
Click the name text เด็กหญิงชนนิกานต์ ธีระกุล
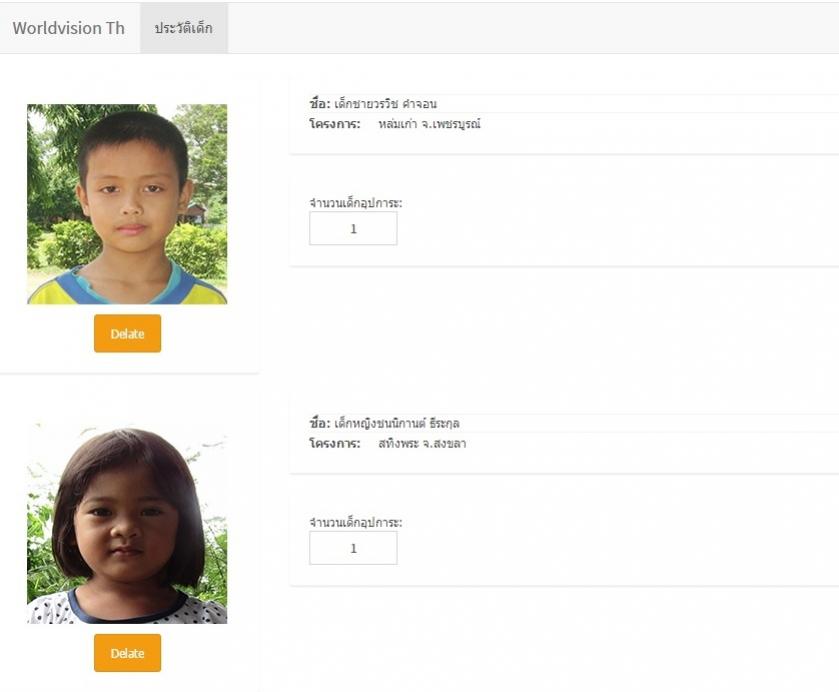point(397,424)
